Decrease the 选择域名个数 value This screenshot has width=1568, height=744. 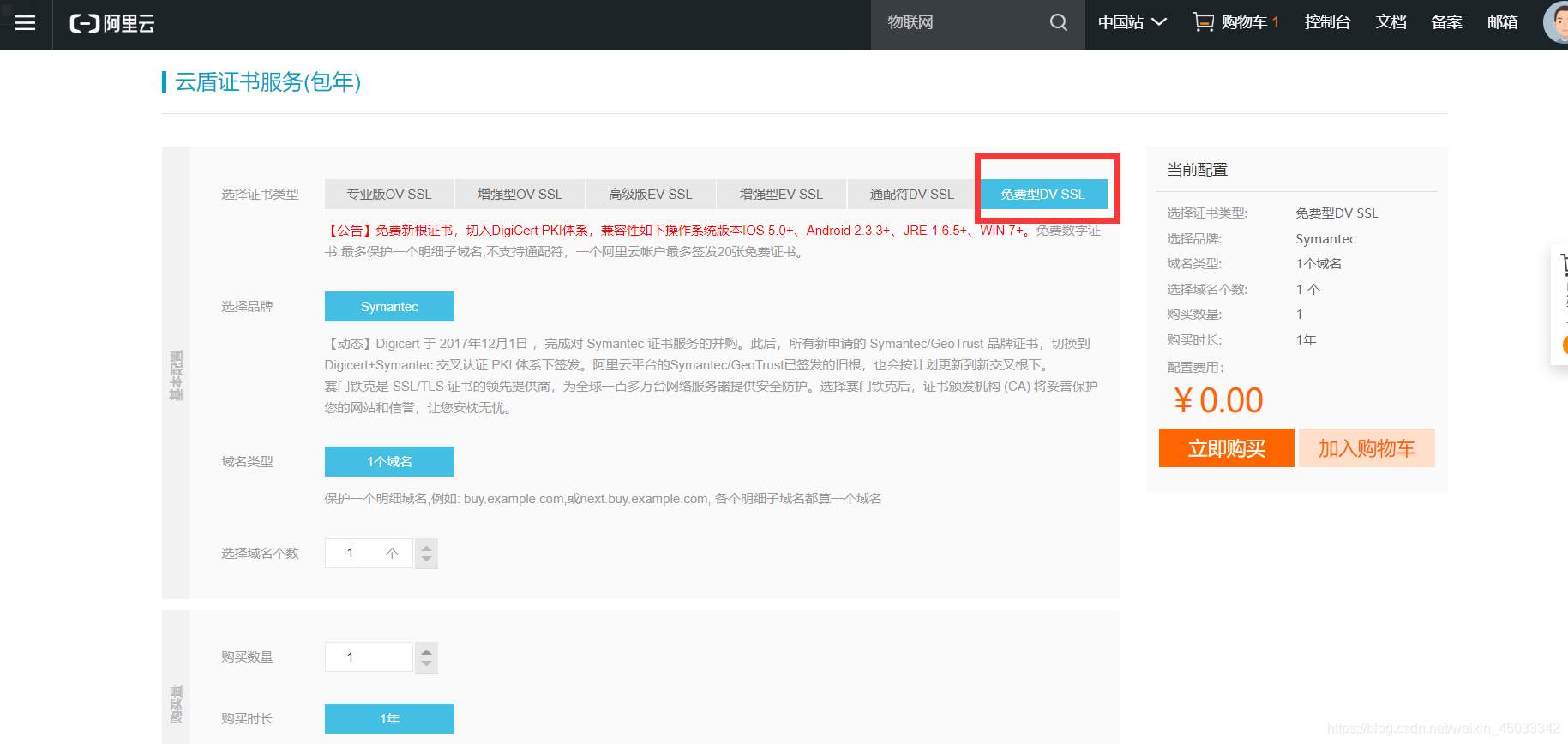(426, 561)
